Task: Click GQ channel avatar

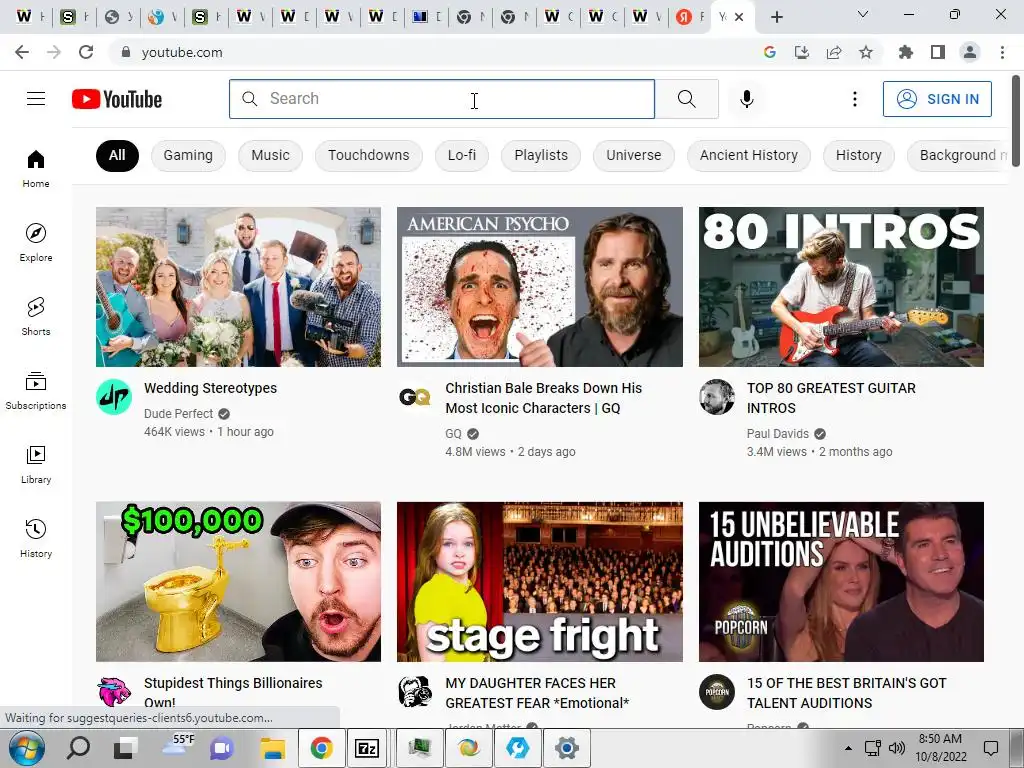Action: pos(415,397)
